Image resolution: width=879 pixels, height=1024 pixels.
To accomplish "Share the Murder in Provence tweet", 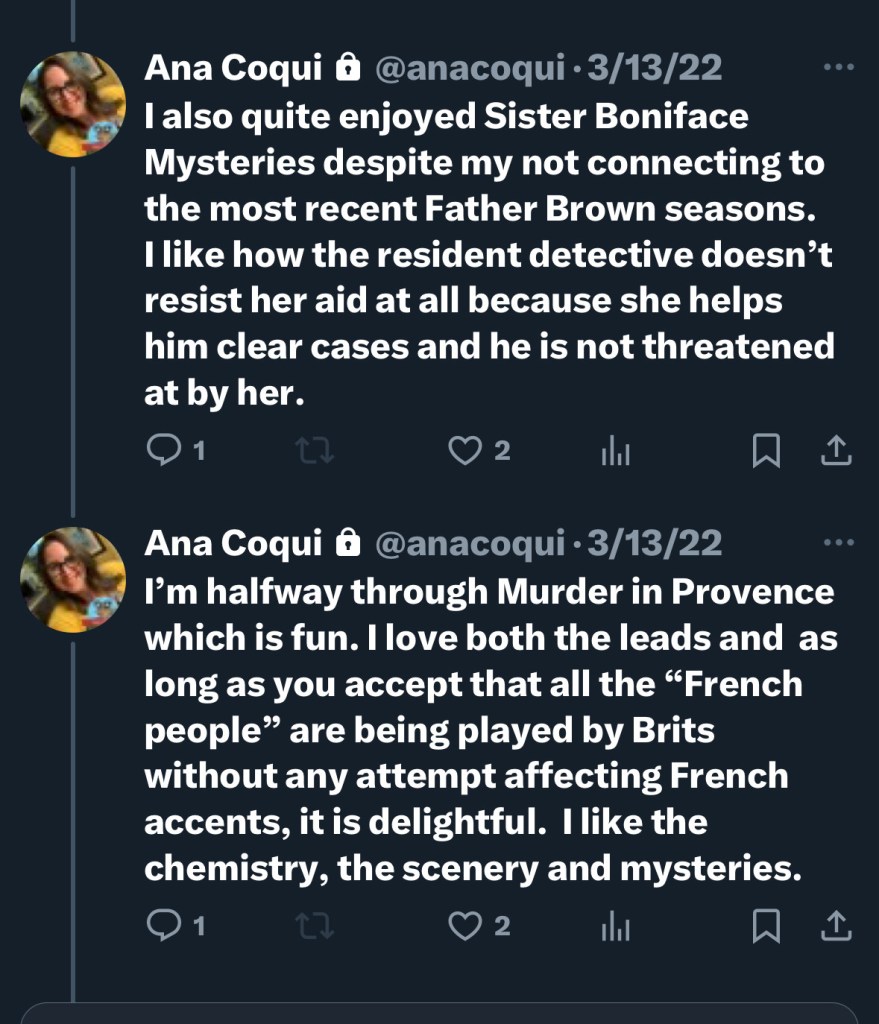I will pyautogui.click(x=836, y=927).
